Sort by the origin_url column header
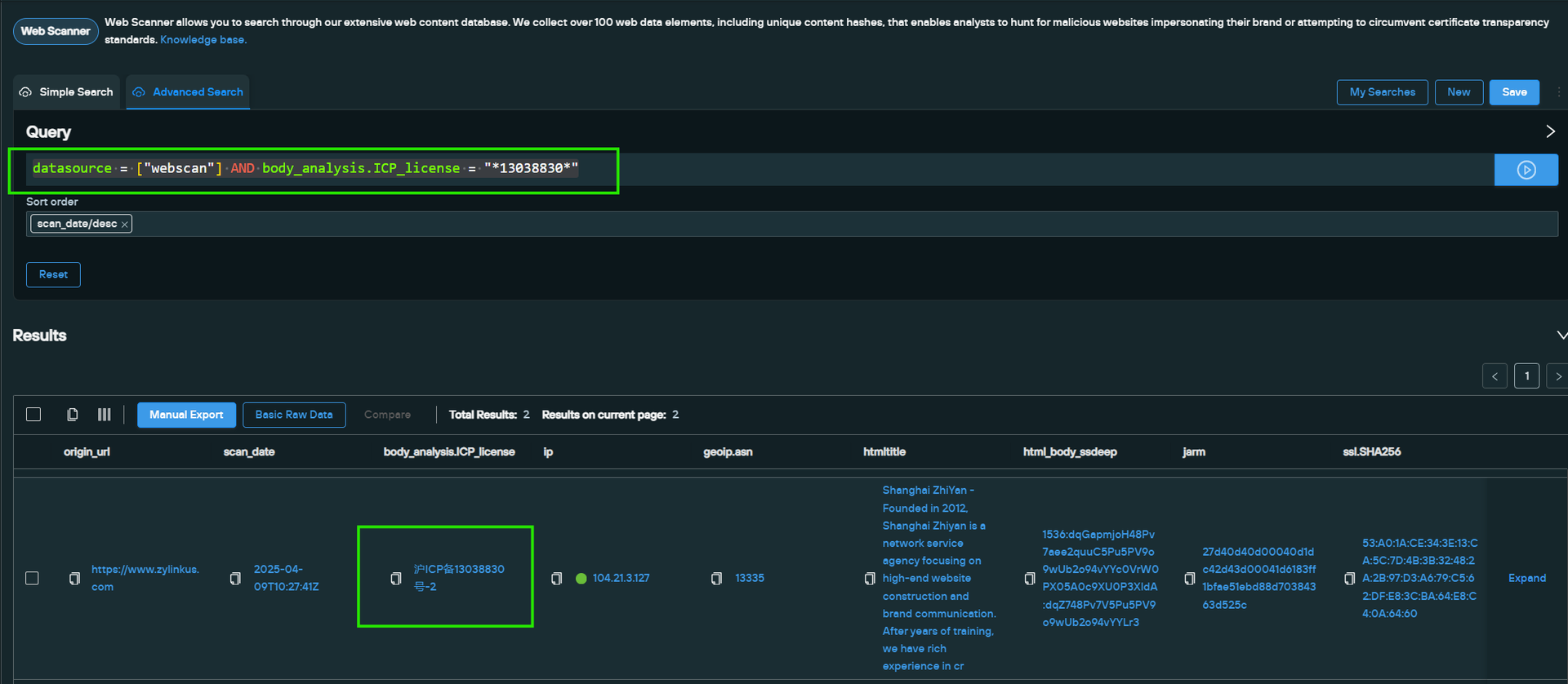1568x684 pixels. click(87, 451)
